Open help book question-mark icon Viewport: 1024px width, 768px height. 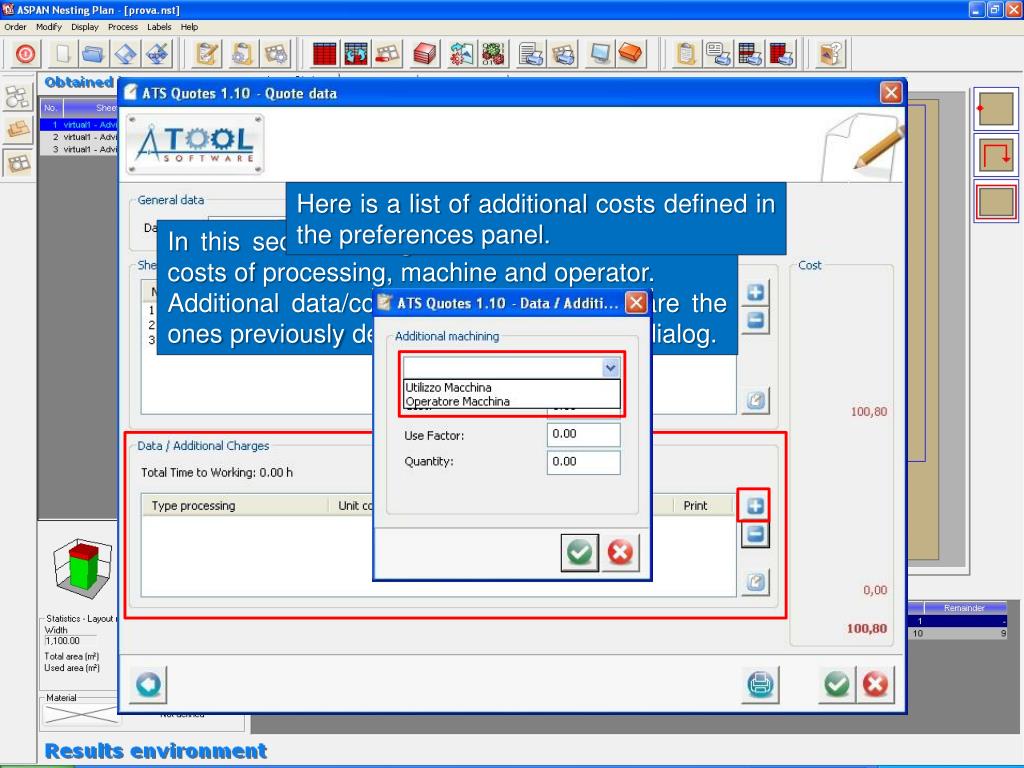831,54
